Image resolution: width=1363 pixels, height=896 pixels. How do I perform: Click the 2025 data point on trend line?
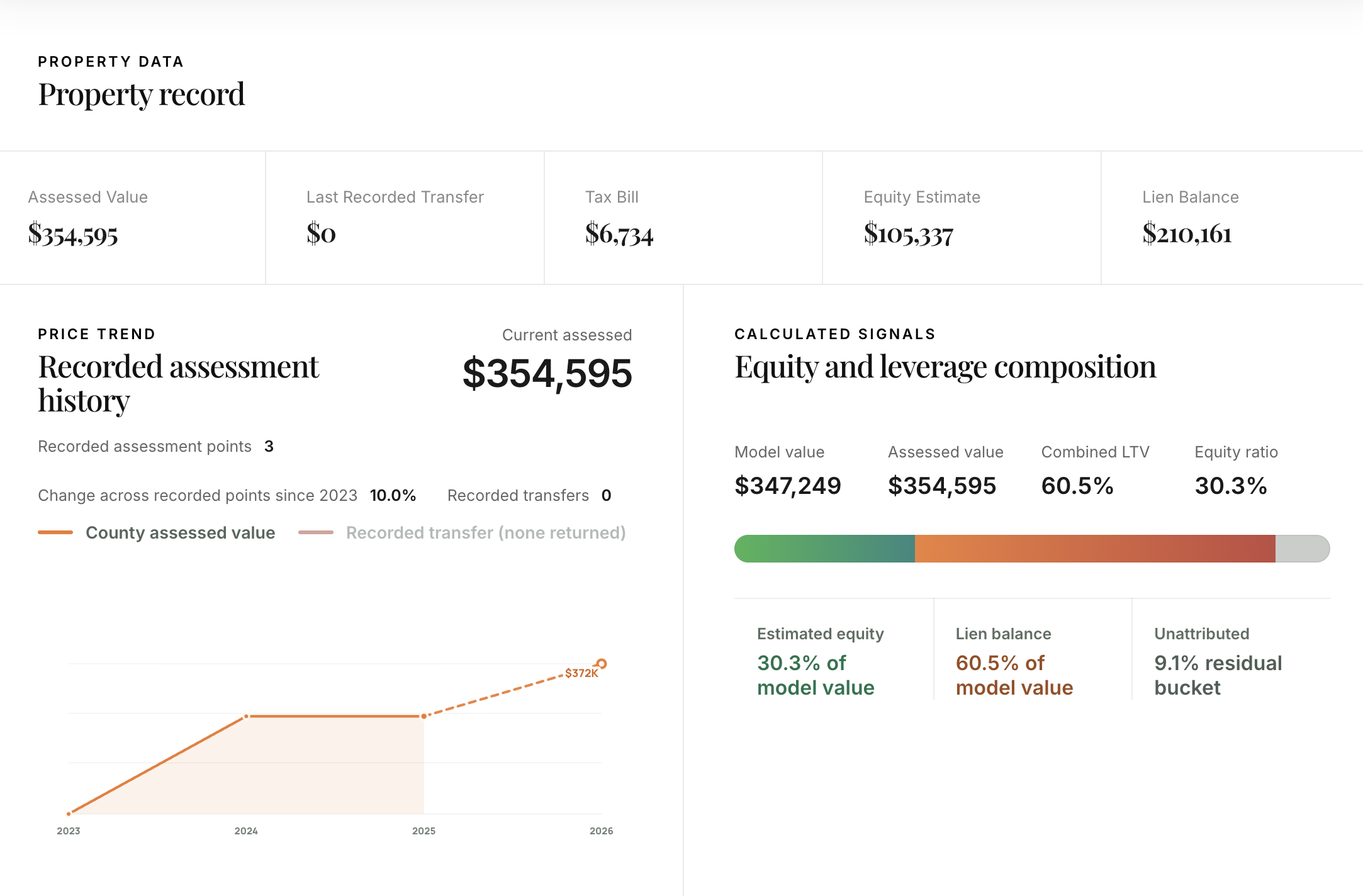pyautogui.click(x=423, y=716)
